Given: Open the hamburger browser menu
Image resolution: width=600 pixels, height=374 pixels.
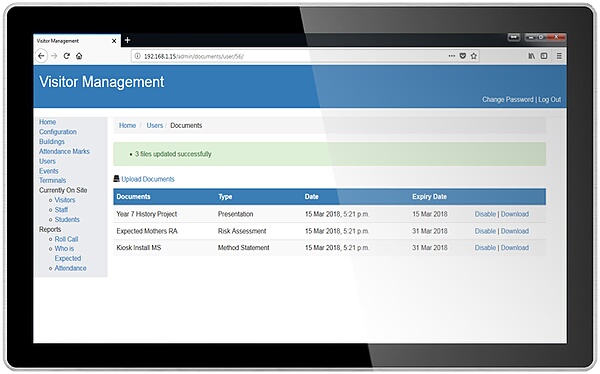Looking at the screenshot, I should [559, 56].
